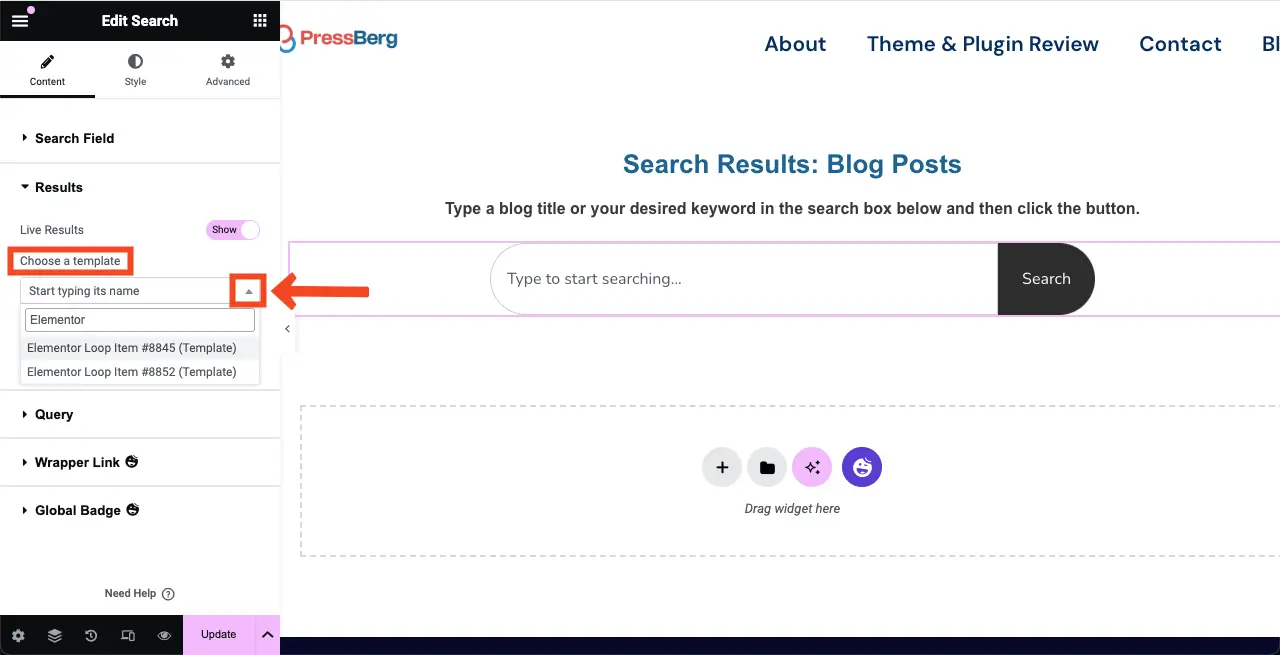
Task: Click the AI sparkles icon in the container
Action: pyautogui.click(x=812, y=467)
